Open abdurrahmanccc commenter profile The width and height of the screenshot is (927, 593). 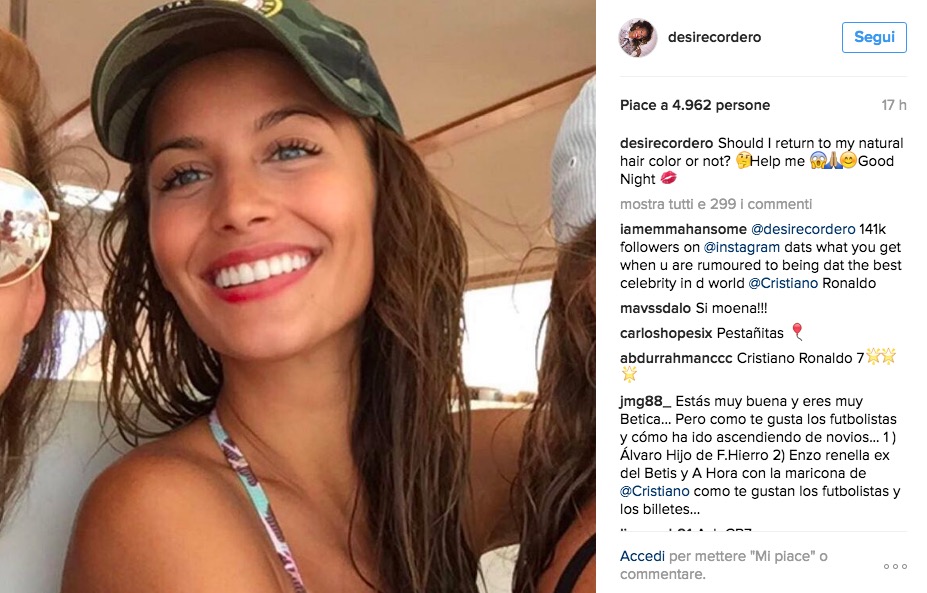coord(676,358)
